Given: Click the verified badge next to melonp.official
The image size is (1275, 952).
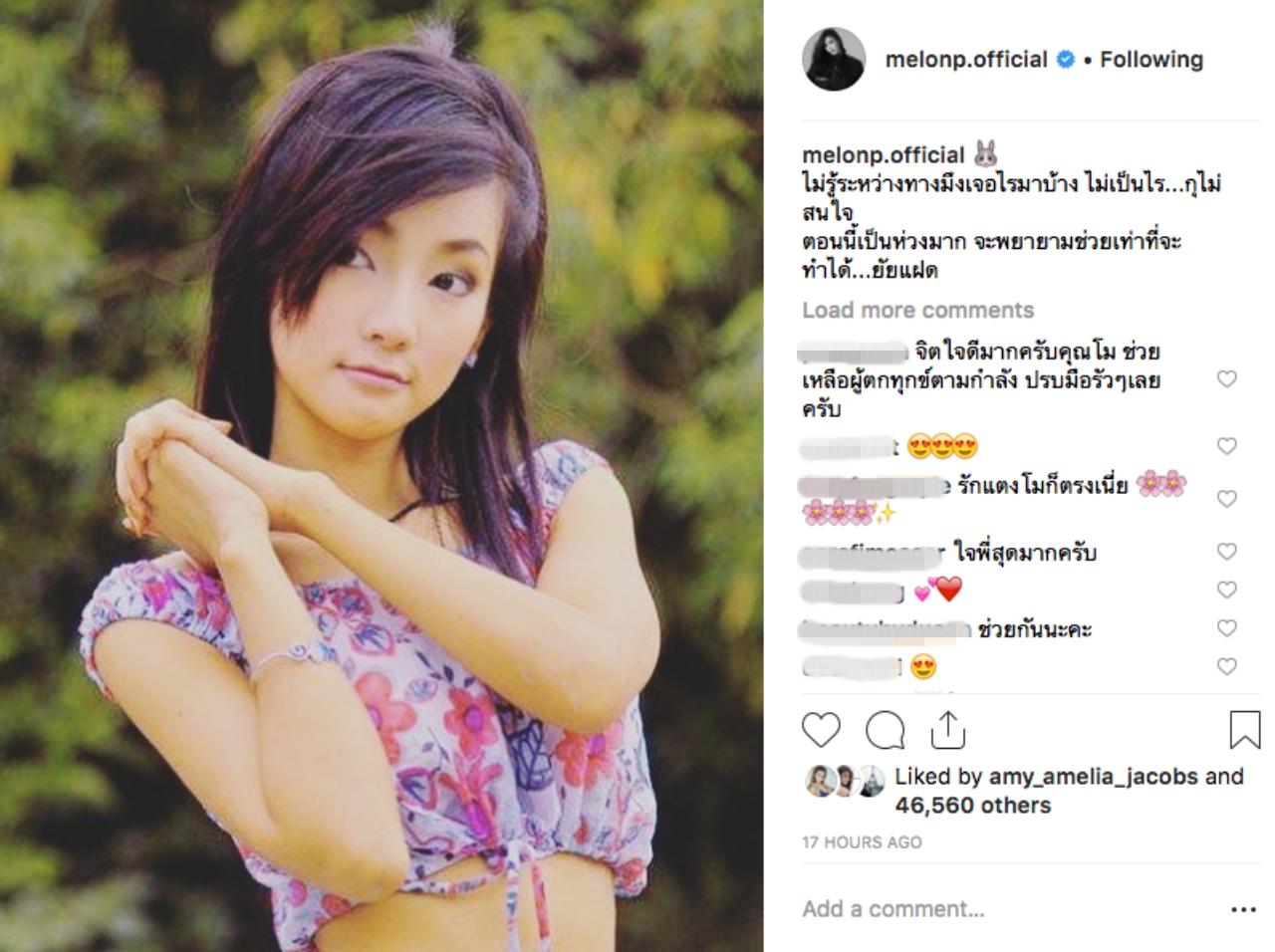Looking at the screenshot, I should (x=1065, y=60).
